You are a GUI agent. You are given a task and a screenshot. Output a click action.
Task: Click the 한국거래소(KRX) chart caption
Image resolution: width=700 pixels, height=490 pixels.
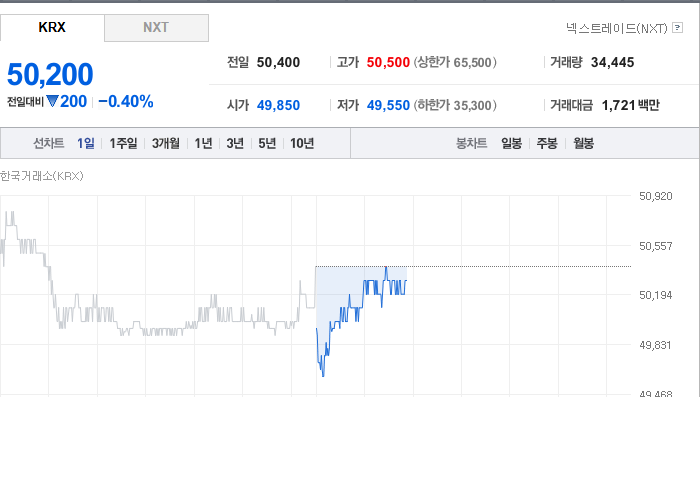[x=42, y=176]
